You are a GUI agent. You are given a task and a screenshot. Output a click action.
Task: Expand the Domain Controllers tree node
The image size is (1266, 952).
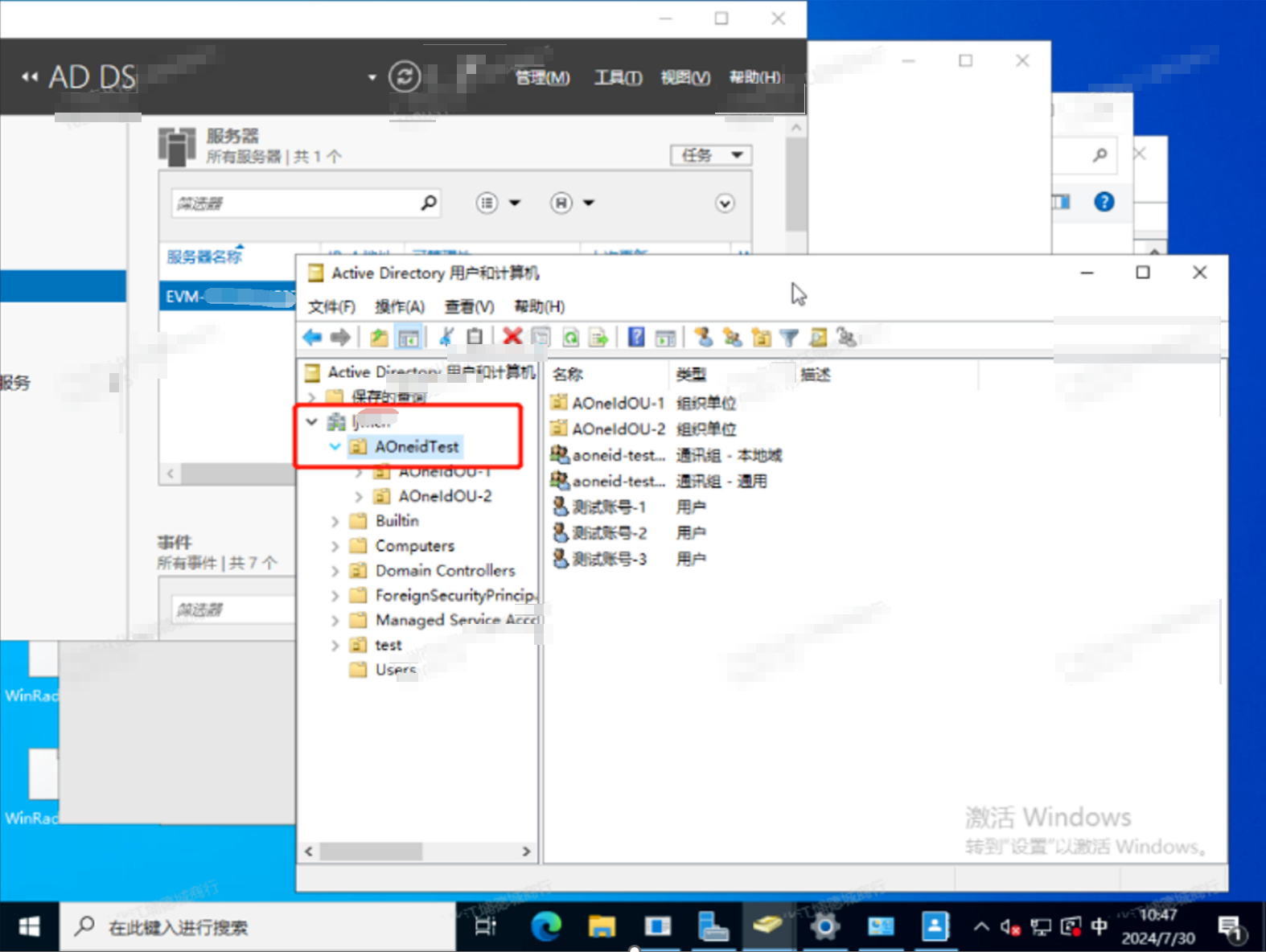tap(335, 571)
